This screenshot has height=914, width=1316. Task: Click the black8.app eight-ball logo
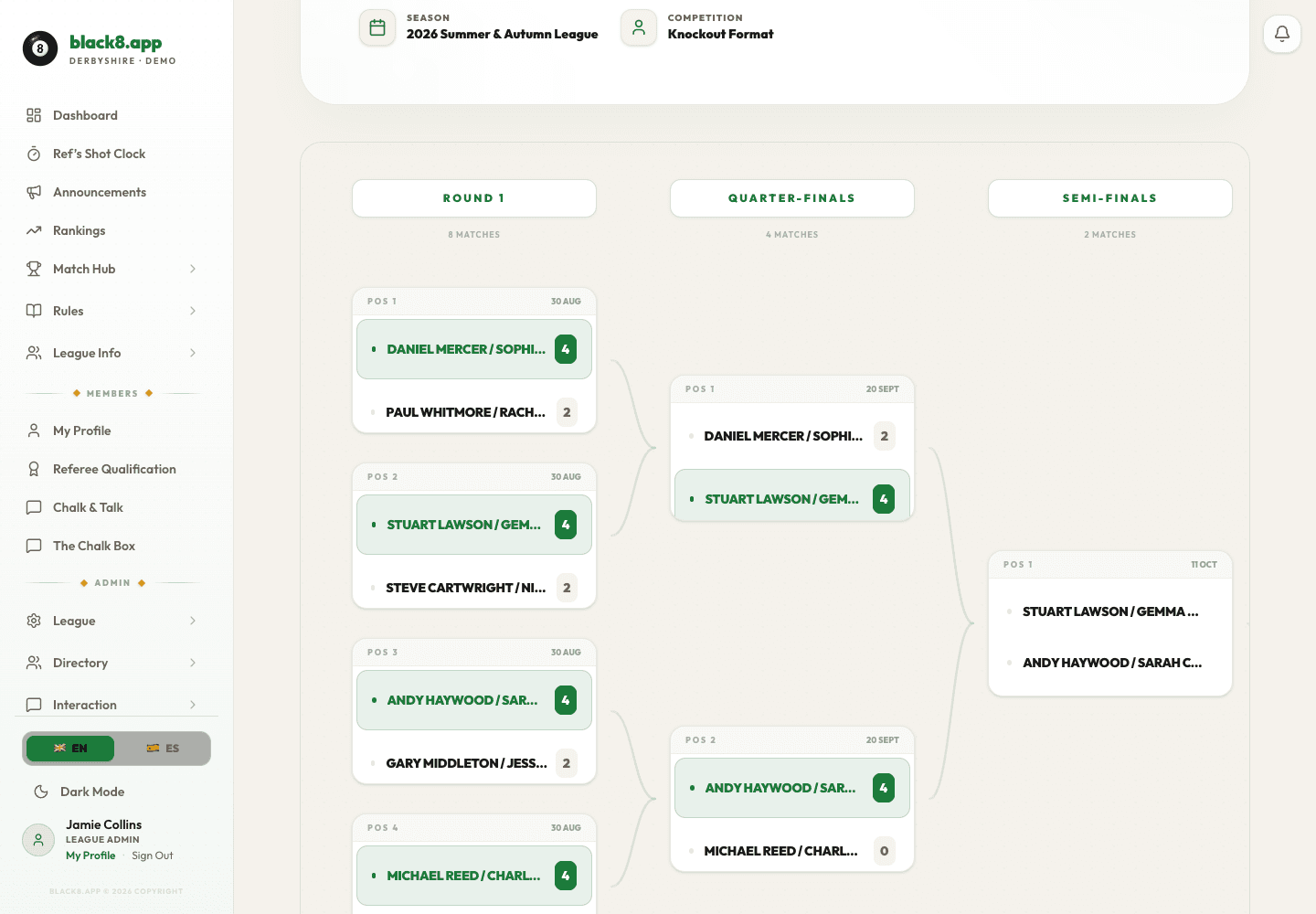pyautogui.click(x=40, y=48)
